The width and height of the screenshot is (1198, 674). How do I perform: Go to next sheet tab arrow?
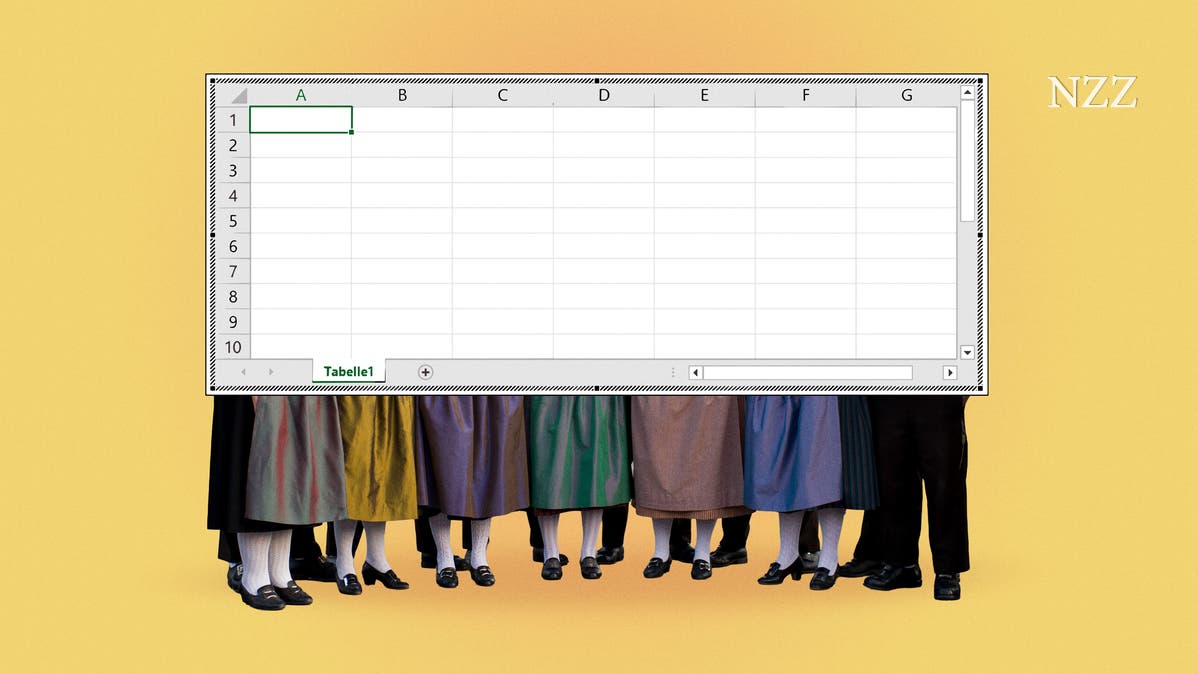pyautogui.click(x=270, y=372)
